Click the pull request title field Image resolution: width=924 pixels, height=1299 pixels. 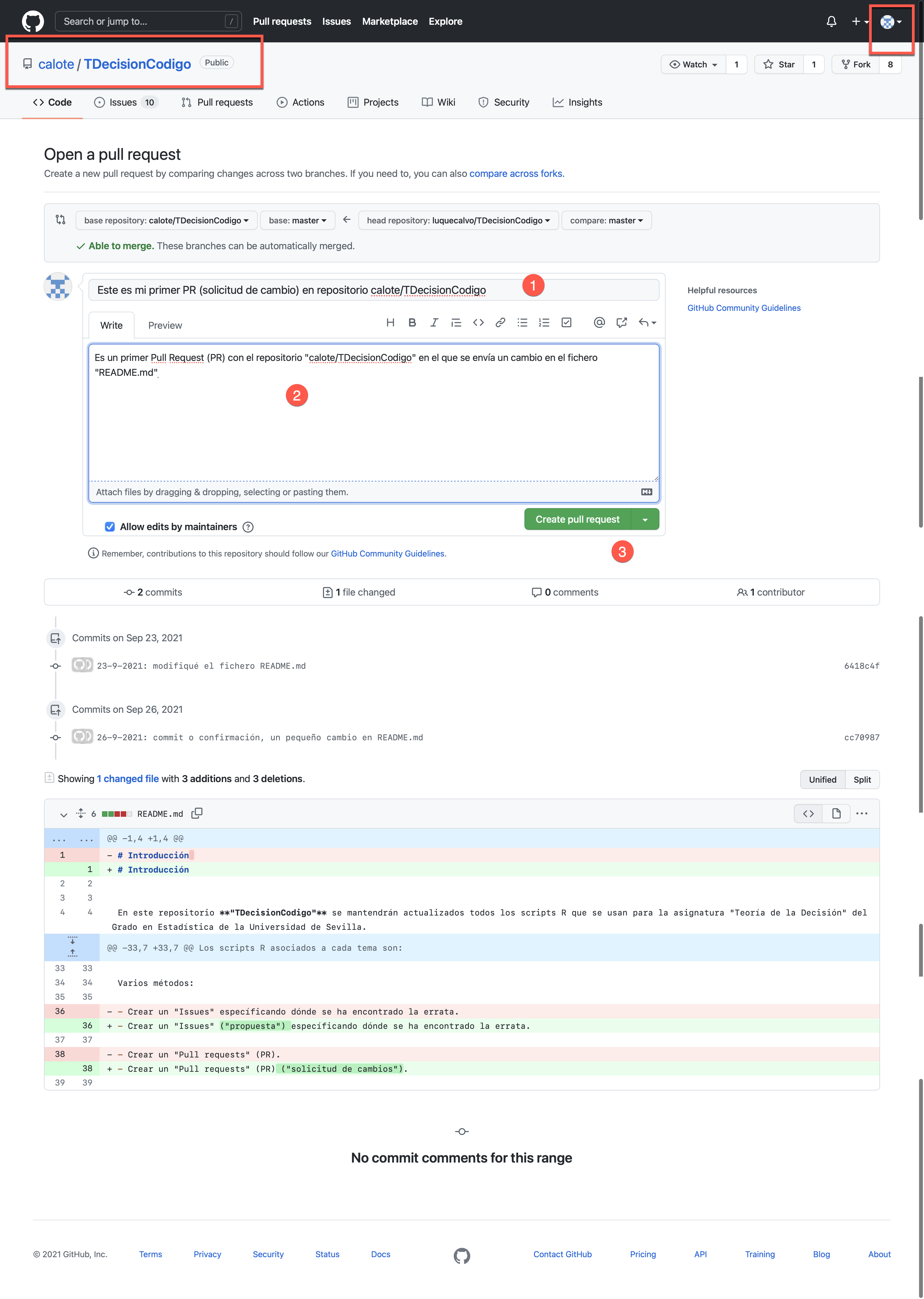374,290
